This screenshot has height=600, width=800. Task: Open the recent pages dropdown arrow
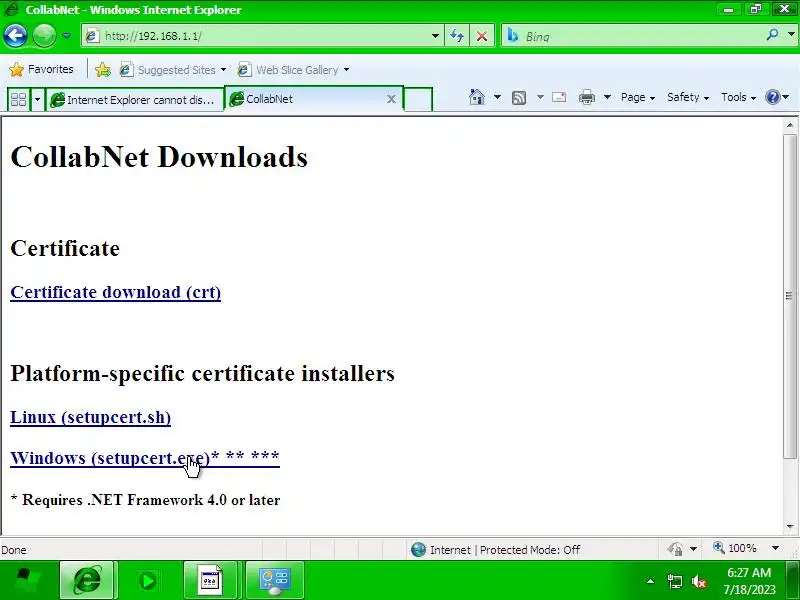click(x=67, y=36)
